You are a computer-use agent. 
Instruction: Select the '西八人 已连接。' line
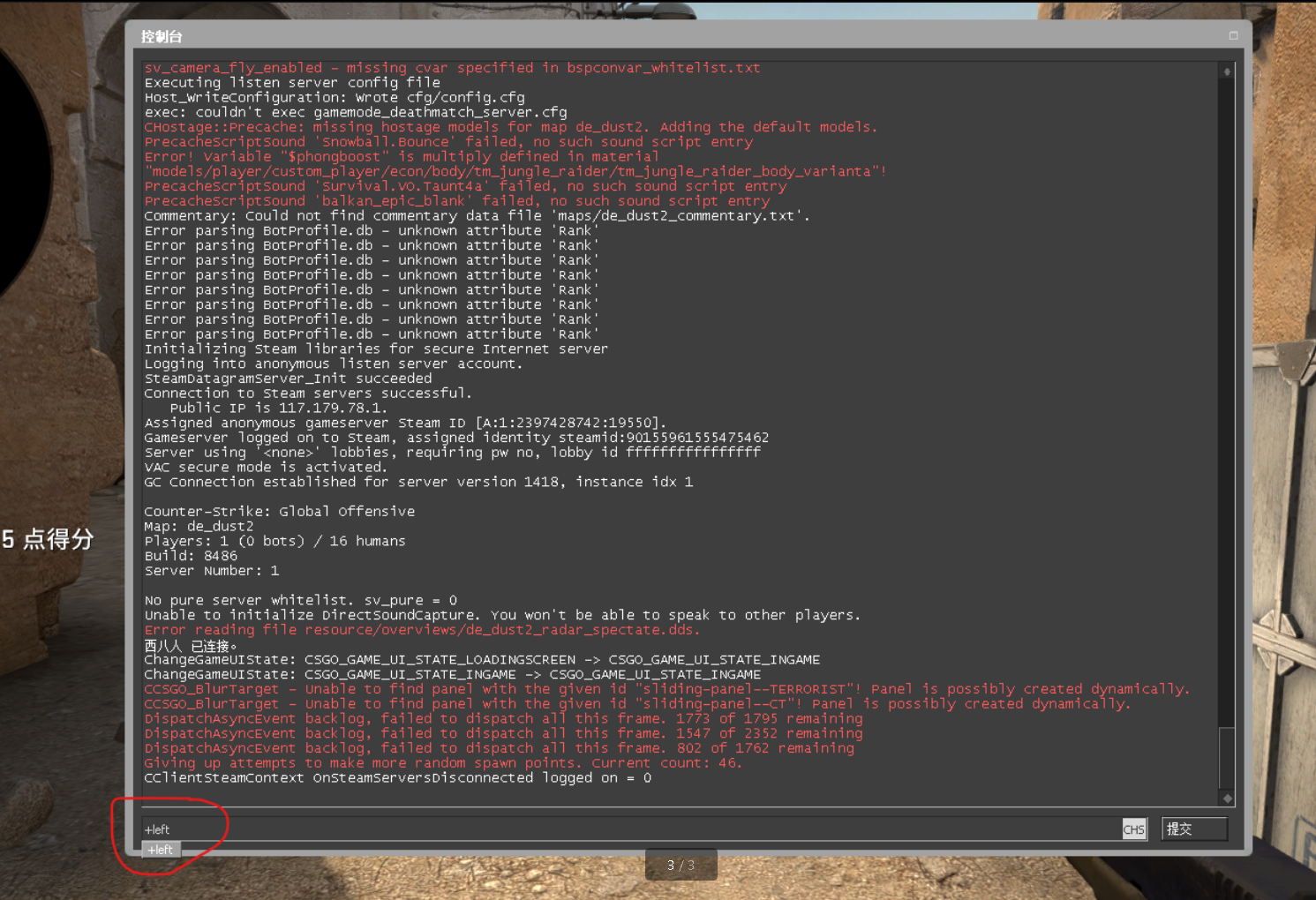191,646
